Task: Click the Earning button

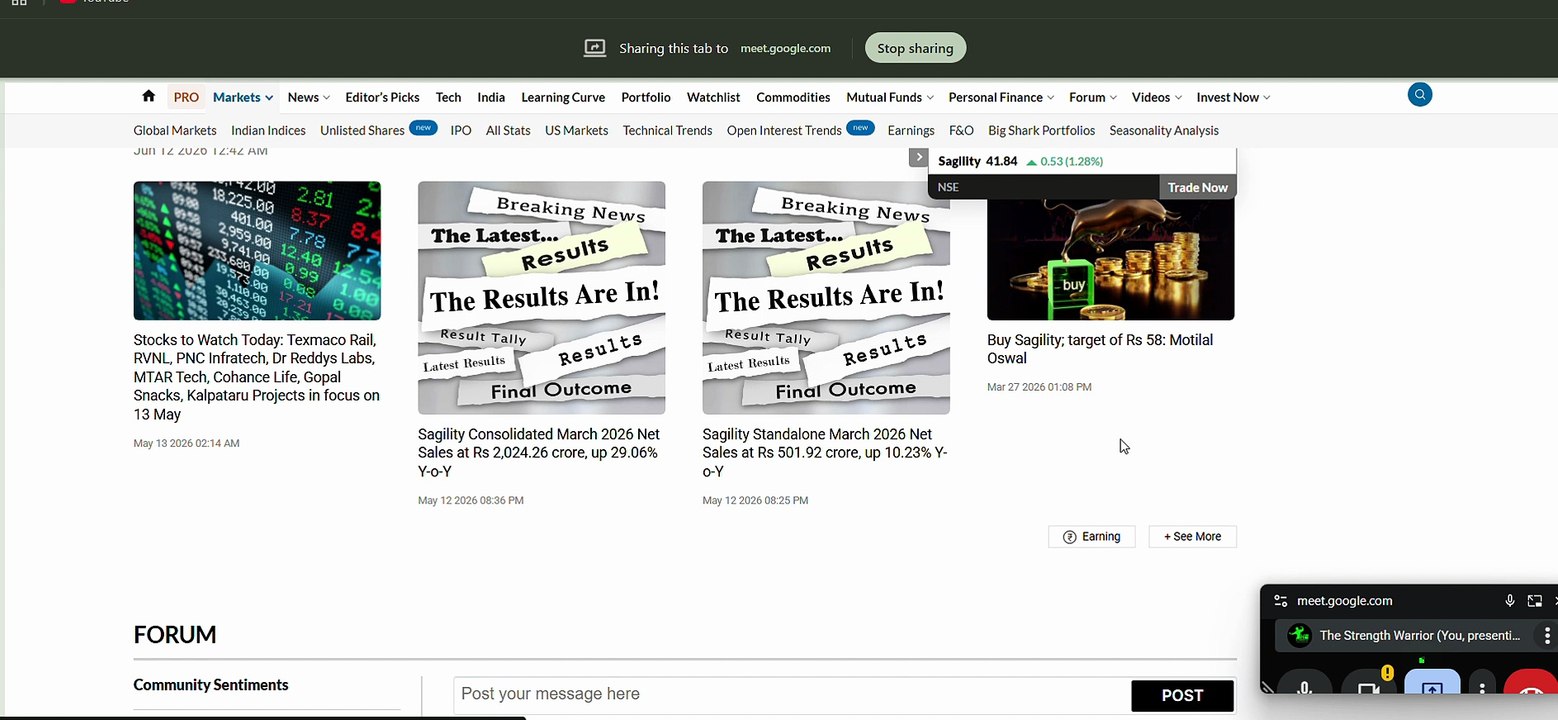Action: click(1092, 537)
